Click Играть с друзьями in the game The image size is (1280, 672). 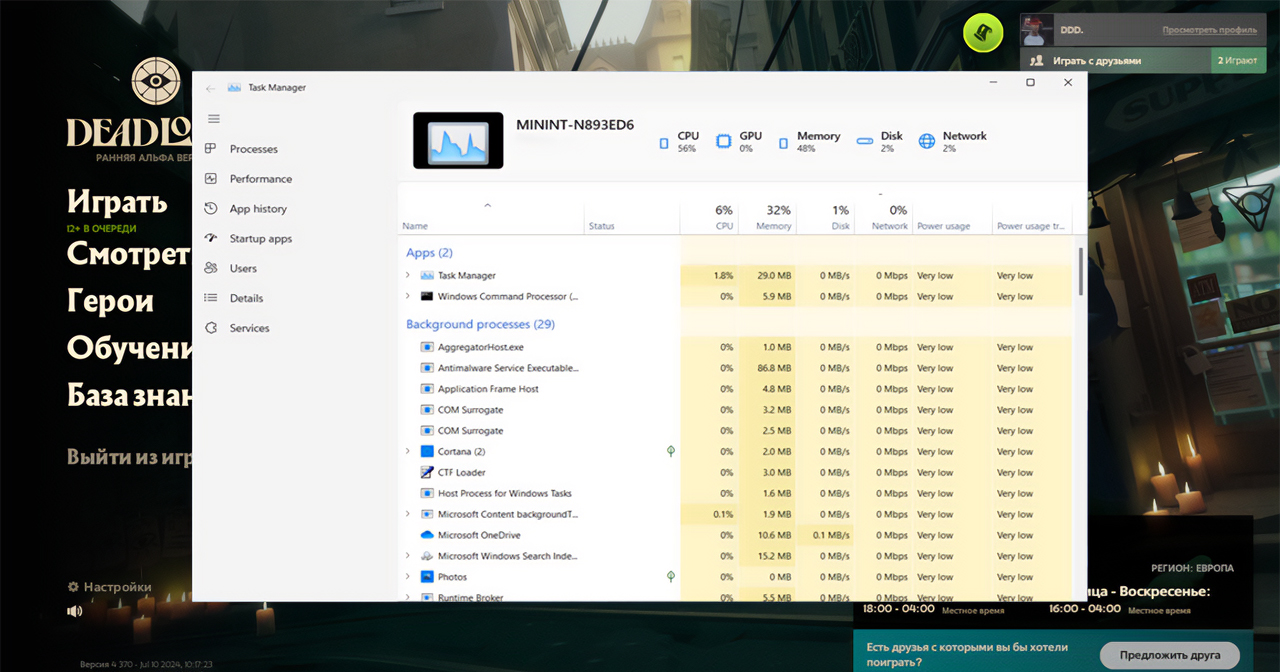[1096, 61]
